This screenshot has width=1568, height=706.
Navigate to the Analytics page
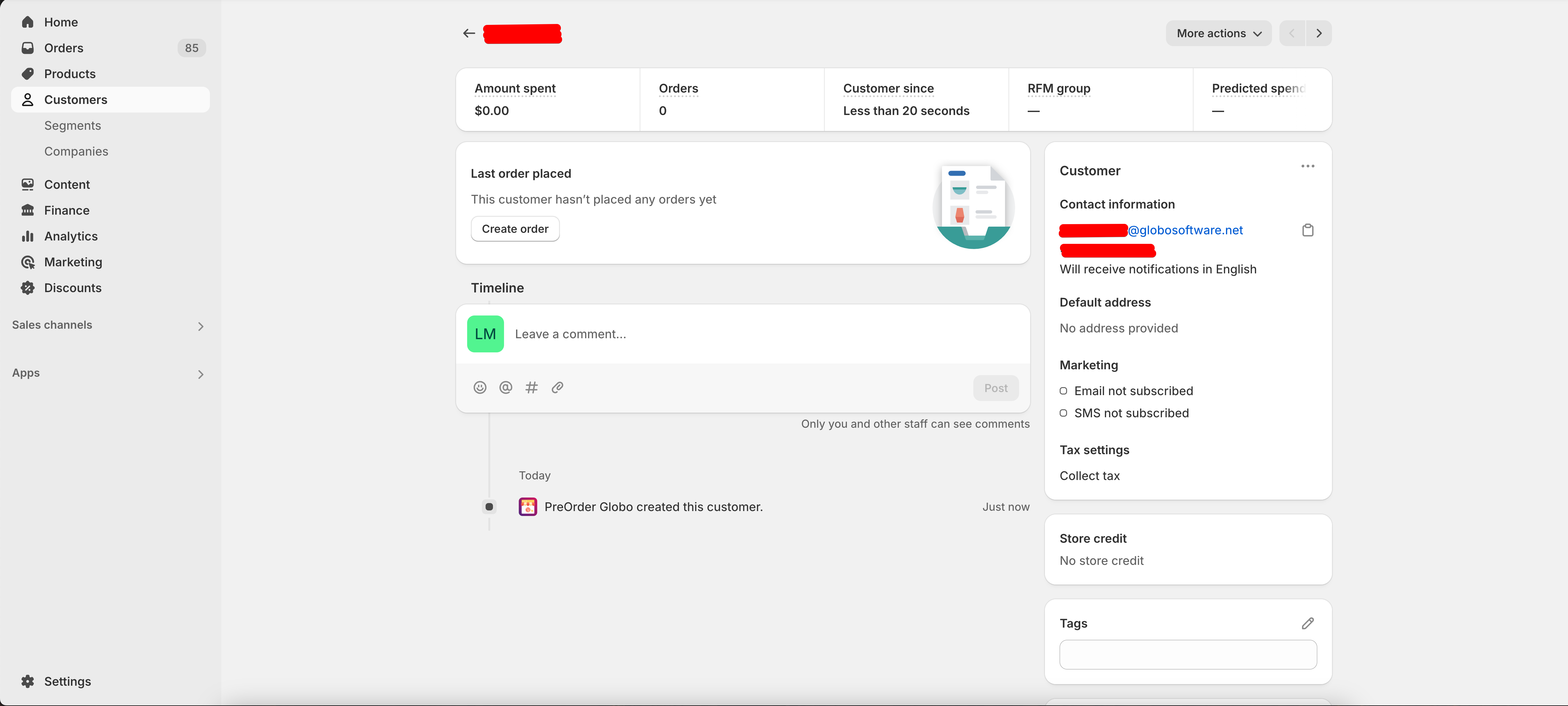point(71,236)
